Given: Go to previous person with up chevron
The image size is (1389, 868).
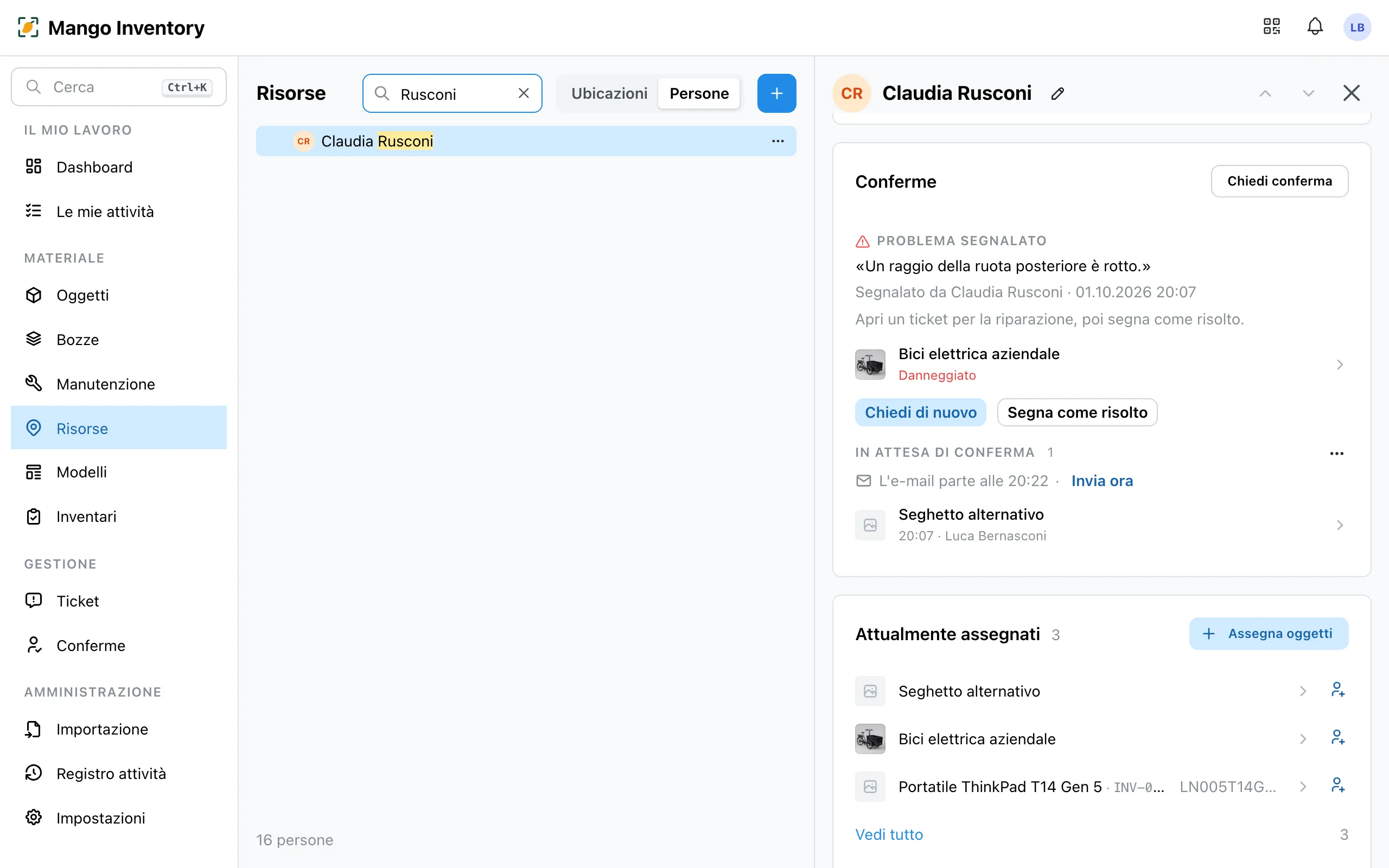Looking at the screenshot, I should [x=1265, y=93].
